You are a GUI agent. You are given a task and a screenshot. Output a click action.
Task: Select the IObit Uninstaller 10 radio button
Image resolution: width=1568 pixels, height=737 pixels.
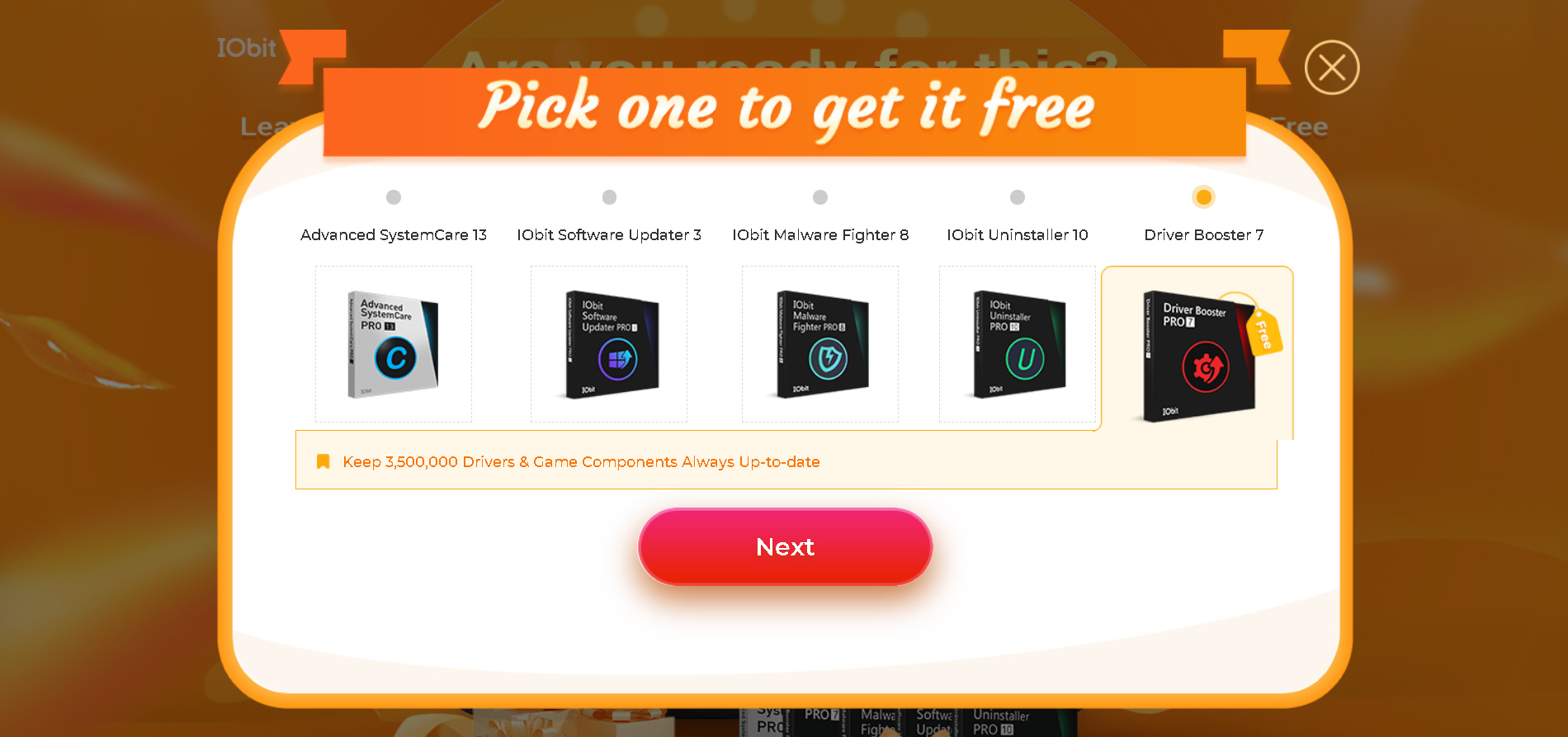click(1018, 197)
